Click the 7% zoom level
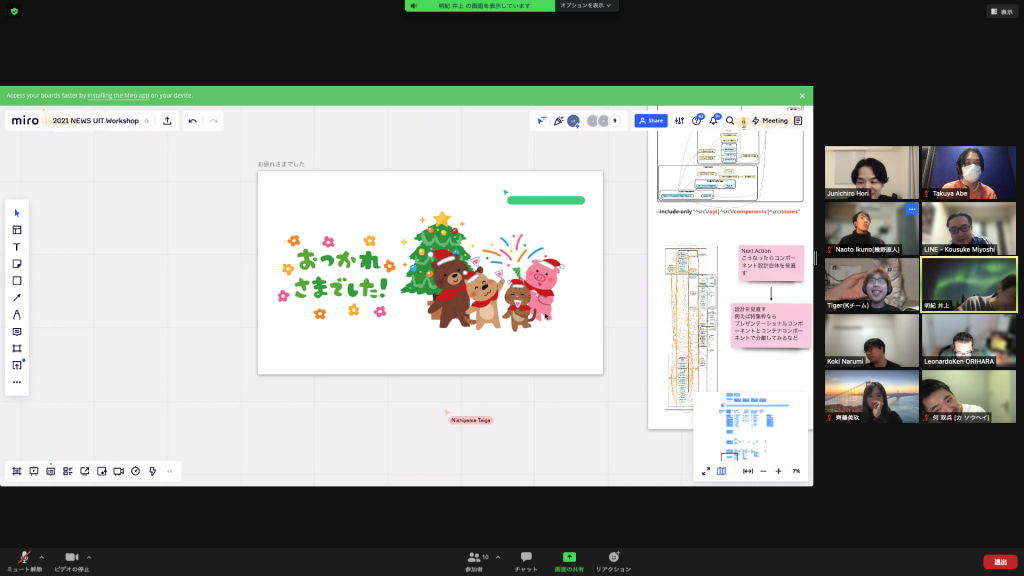 [x=796, y=471]
